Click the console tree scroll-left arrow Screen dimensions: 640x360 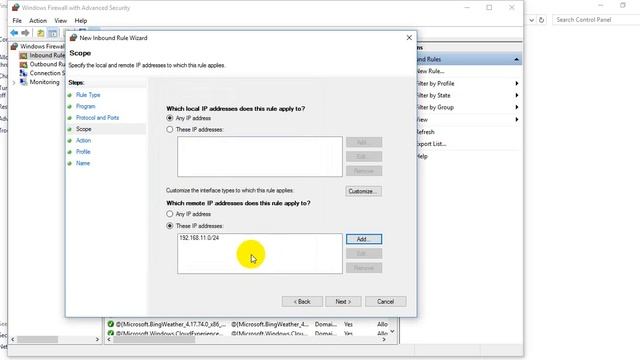(13, 339)
